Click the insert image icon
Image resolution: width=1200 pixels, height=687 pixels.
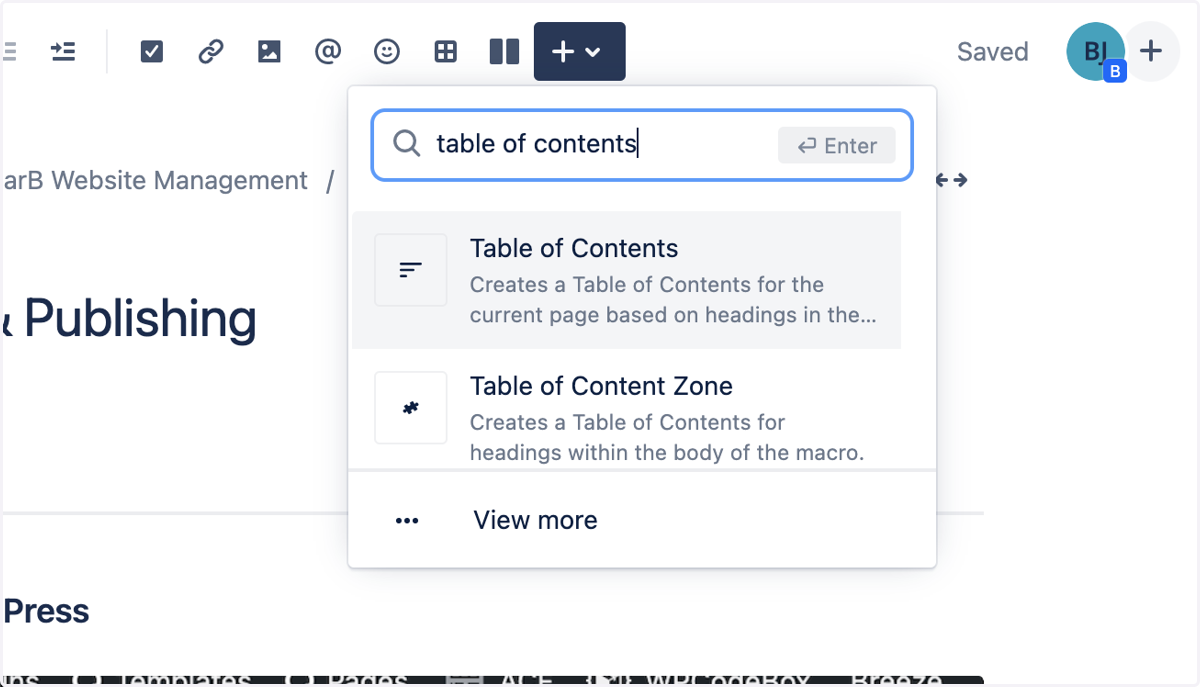269,51
